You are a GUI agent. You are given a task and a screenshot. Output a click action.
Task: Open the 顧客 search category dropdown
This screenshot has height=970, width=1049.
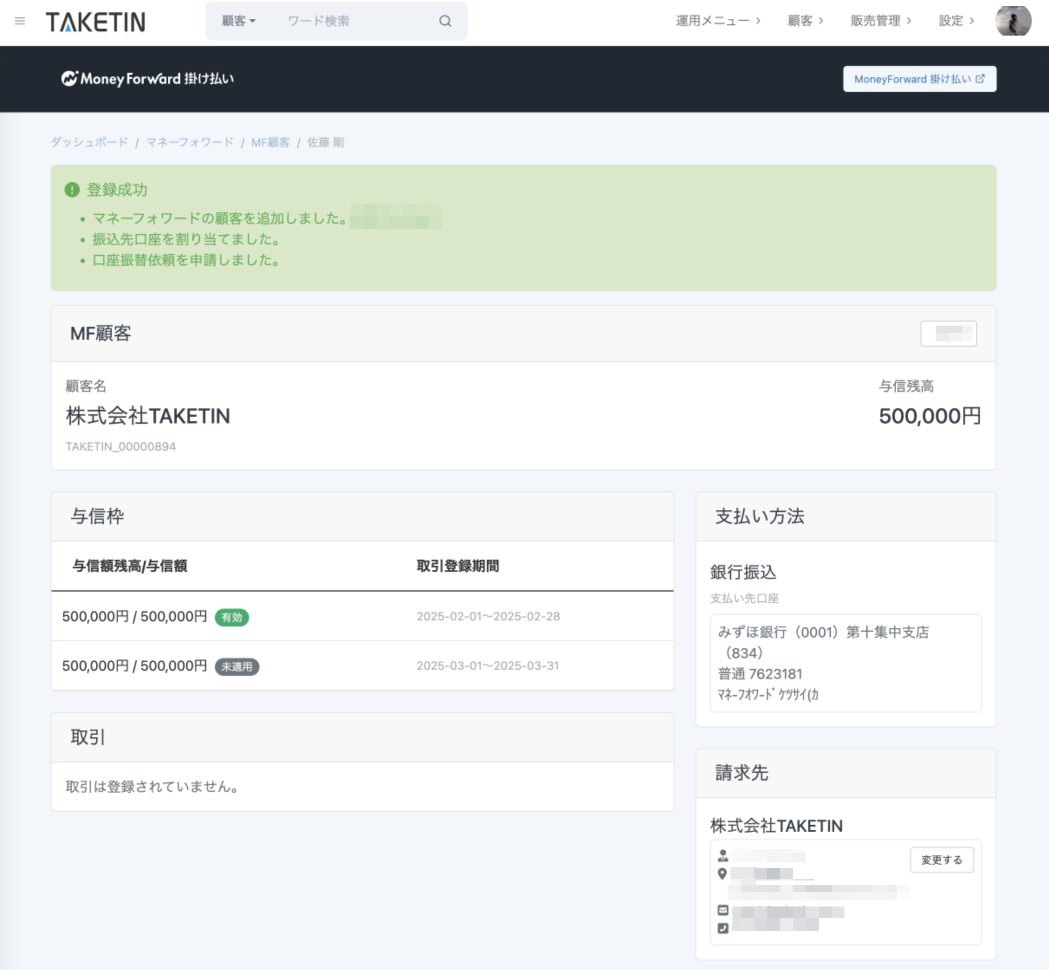(238, 21)
